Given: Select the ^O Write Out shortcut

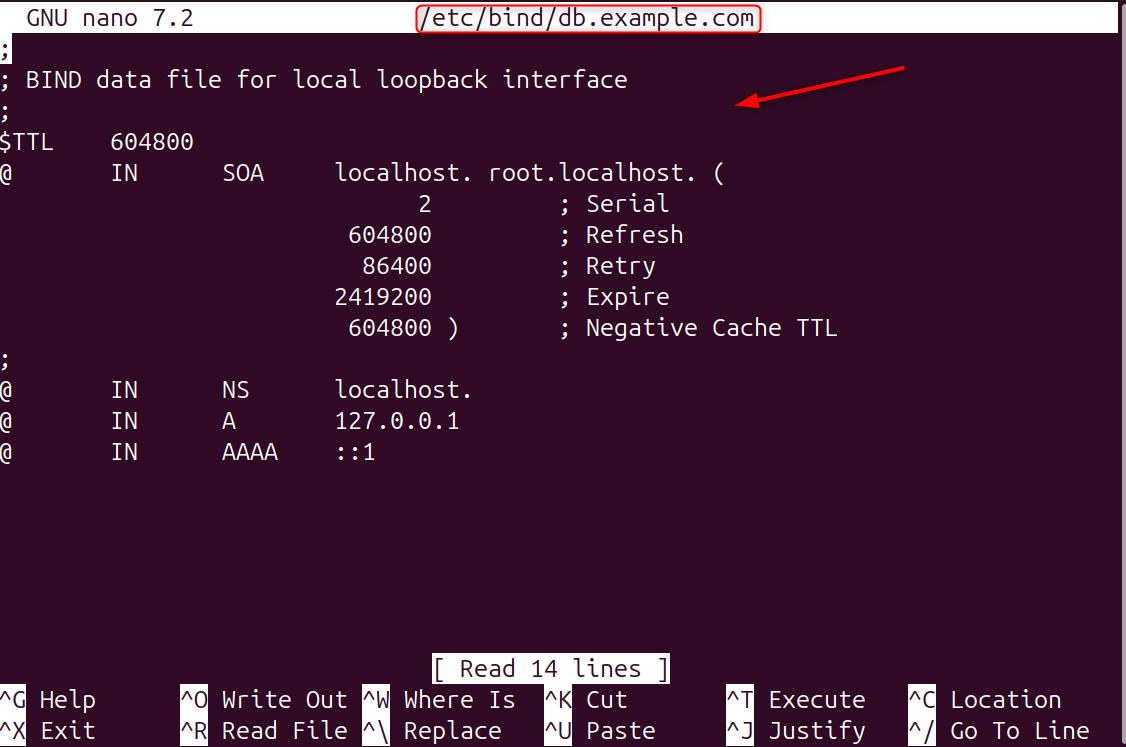Looking at the screenshot, I should pos(264,700).
